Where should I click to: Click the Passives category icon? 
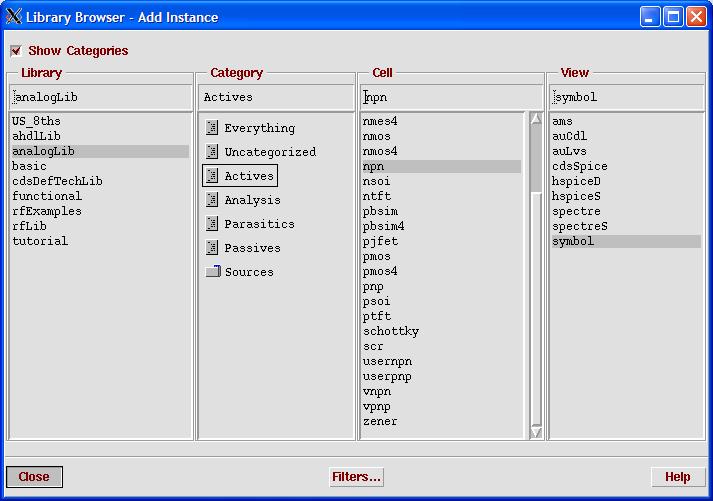pos(212,248)
